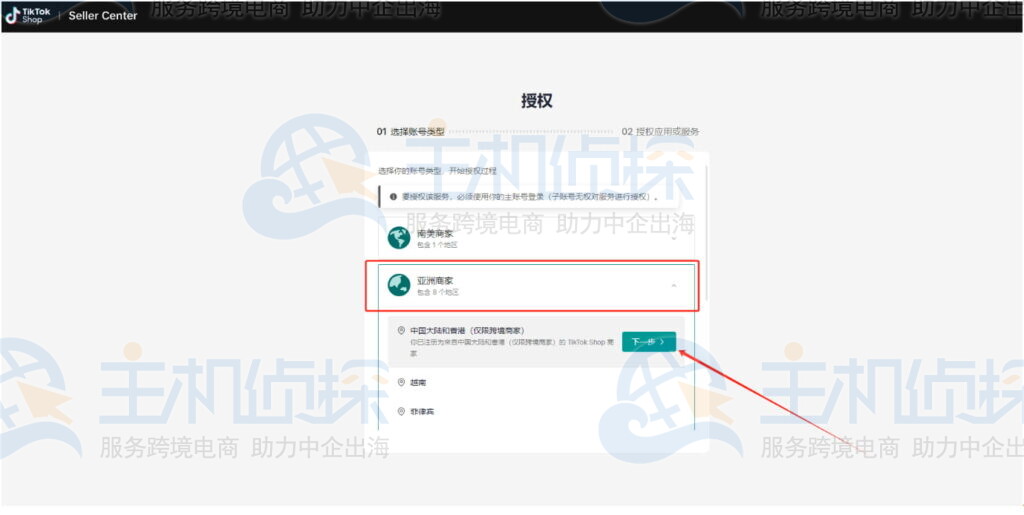Click the TikTok Shop logo
The height and width of the screenshot is (515, 1024).
point(28,16)
